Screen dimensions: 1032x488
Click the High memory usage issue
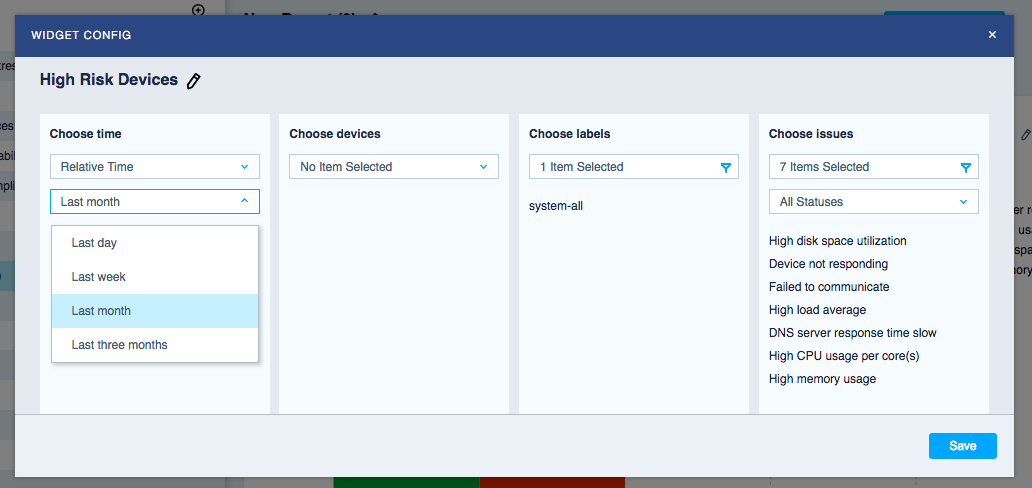[822, 379]
